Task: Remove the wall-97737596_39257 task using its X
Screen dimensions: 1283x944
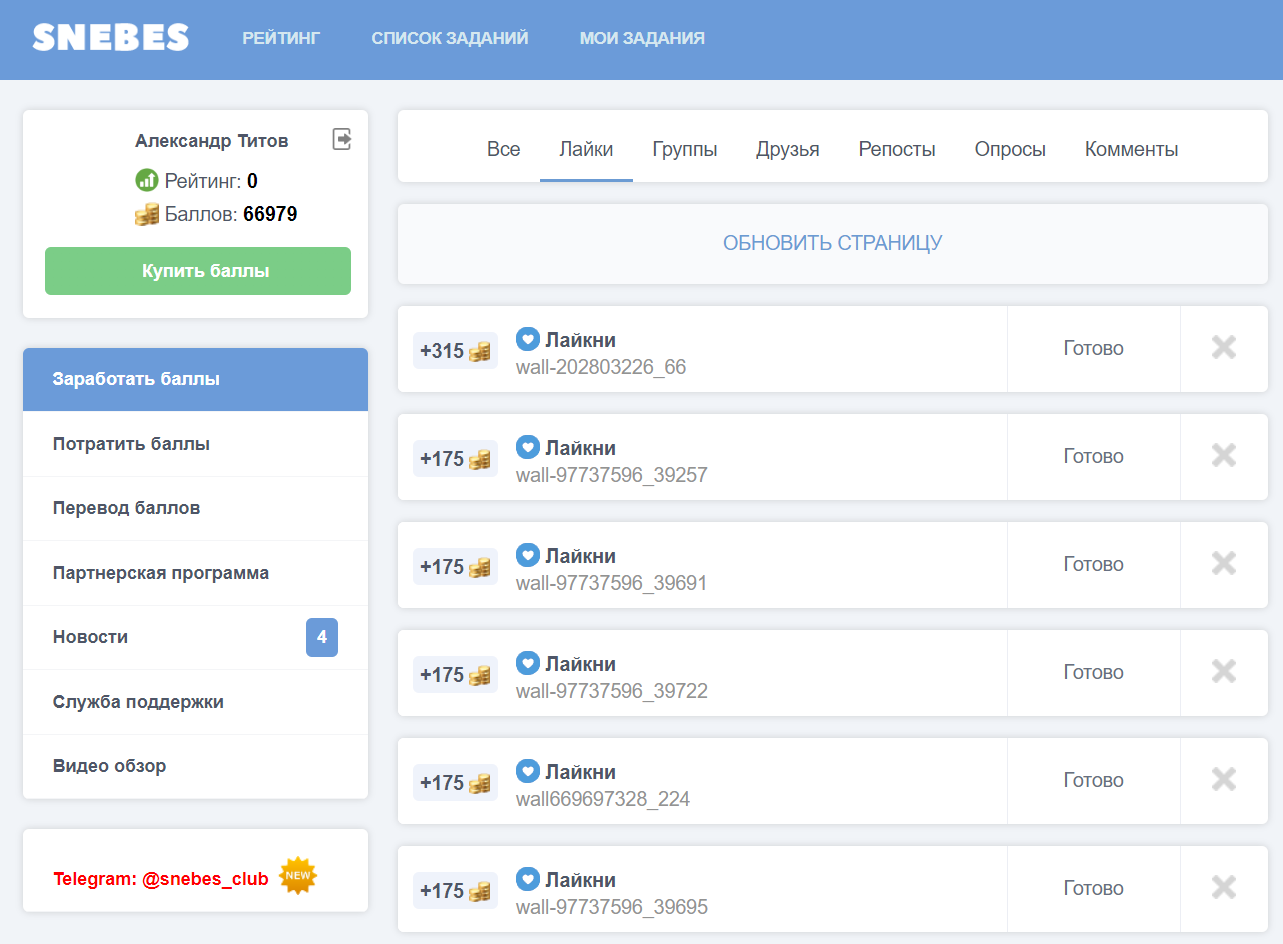Action: (x=1224, y=455)
